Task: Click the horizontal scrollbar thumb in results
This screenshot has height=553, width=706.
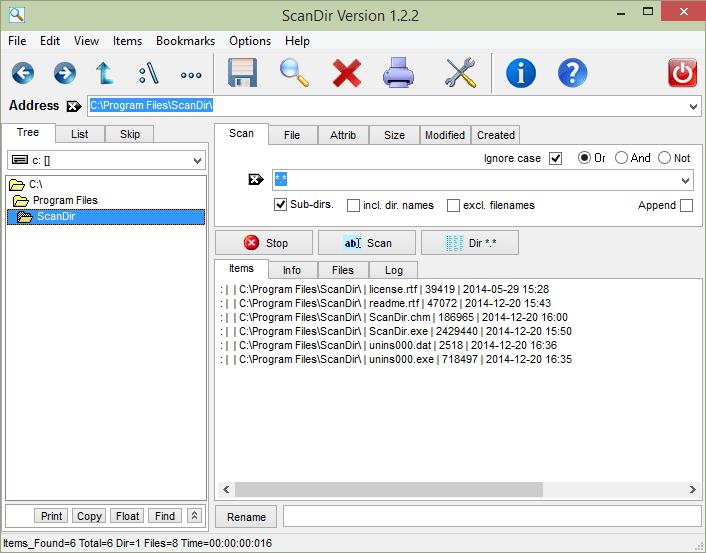Action: click(389, 490)
